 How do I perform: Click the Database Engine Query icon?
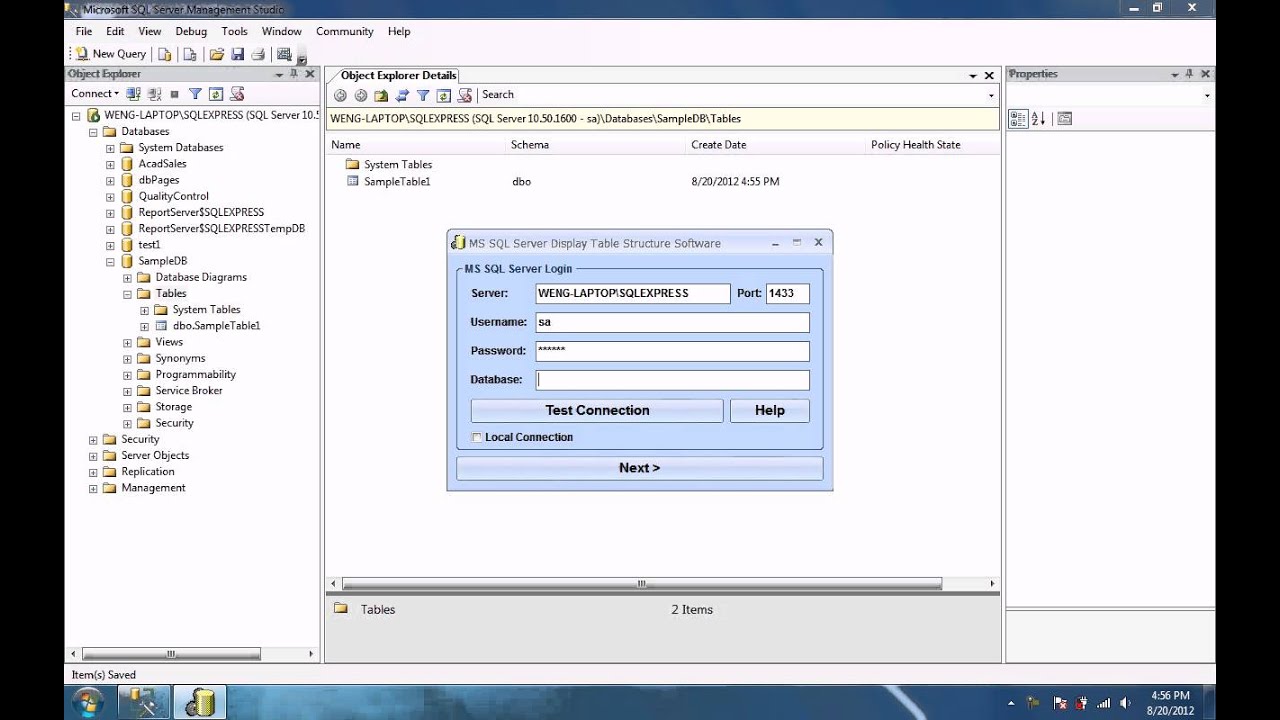165,54
